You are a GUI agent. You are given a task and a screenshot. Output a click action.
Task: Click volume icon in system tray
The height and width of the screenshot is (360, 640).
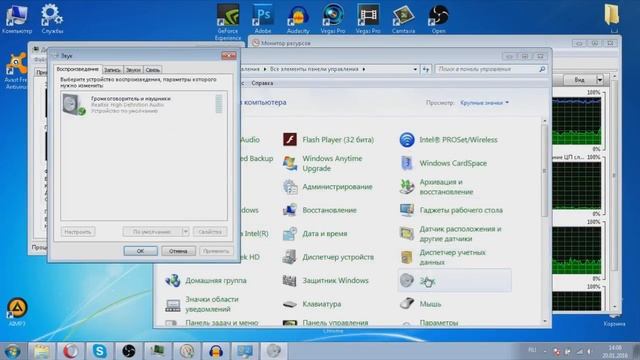point(590,351)
